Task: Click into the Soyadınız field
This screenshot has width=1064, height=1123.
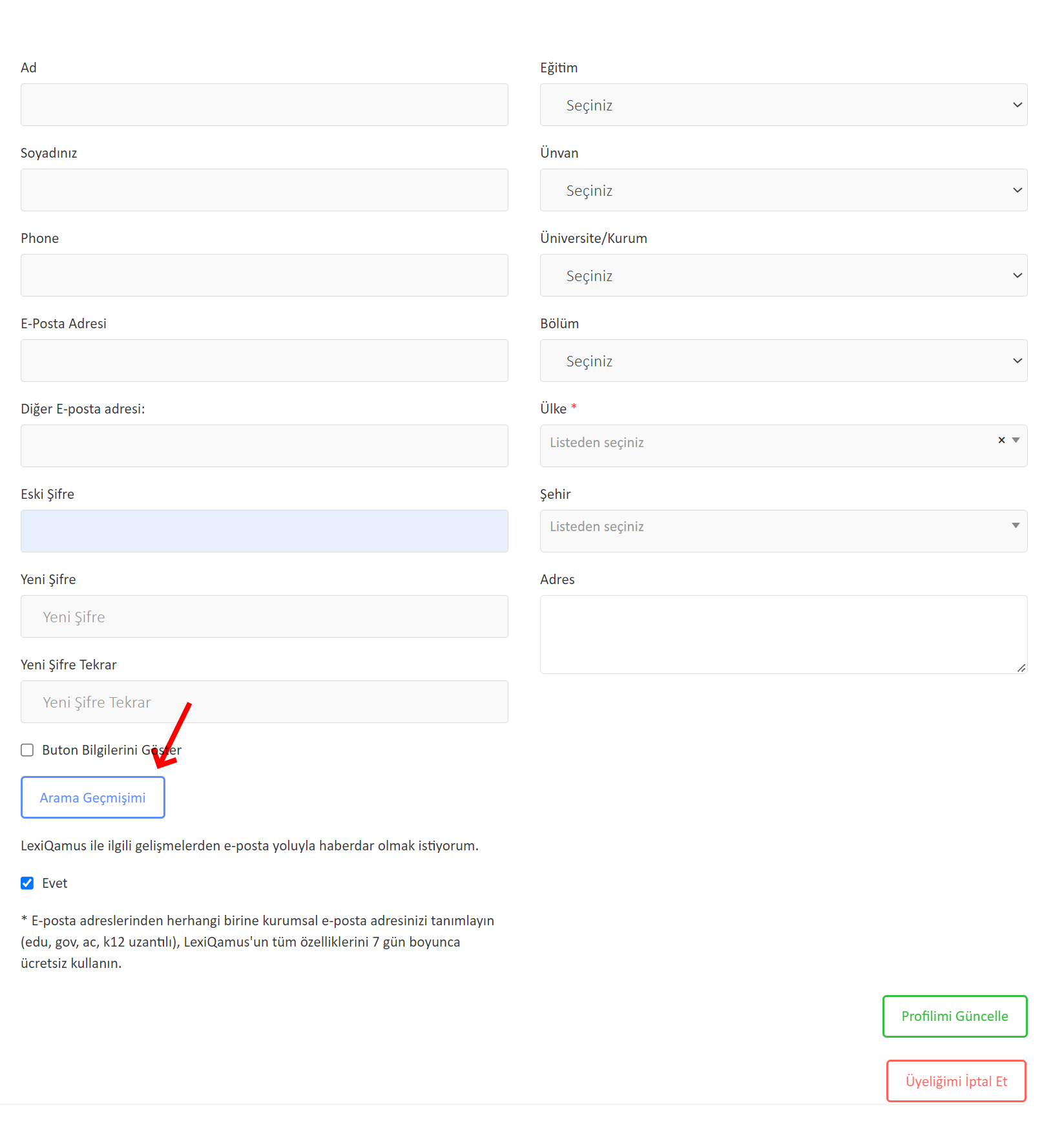Action: [264, 190]
